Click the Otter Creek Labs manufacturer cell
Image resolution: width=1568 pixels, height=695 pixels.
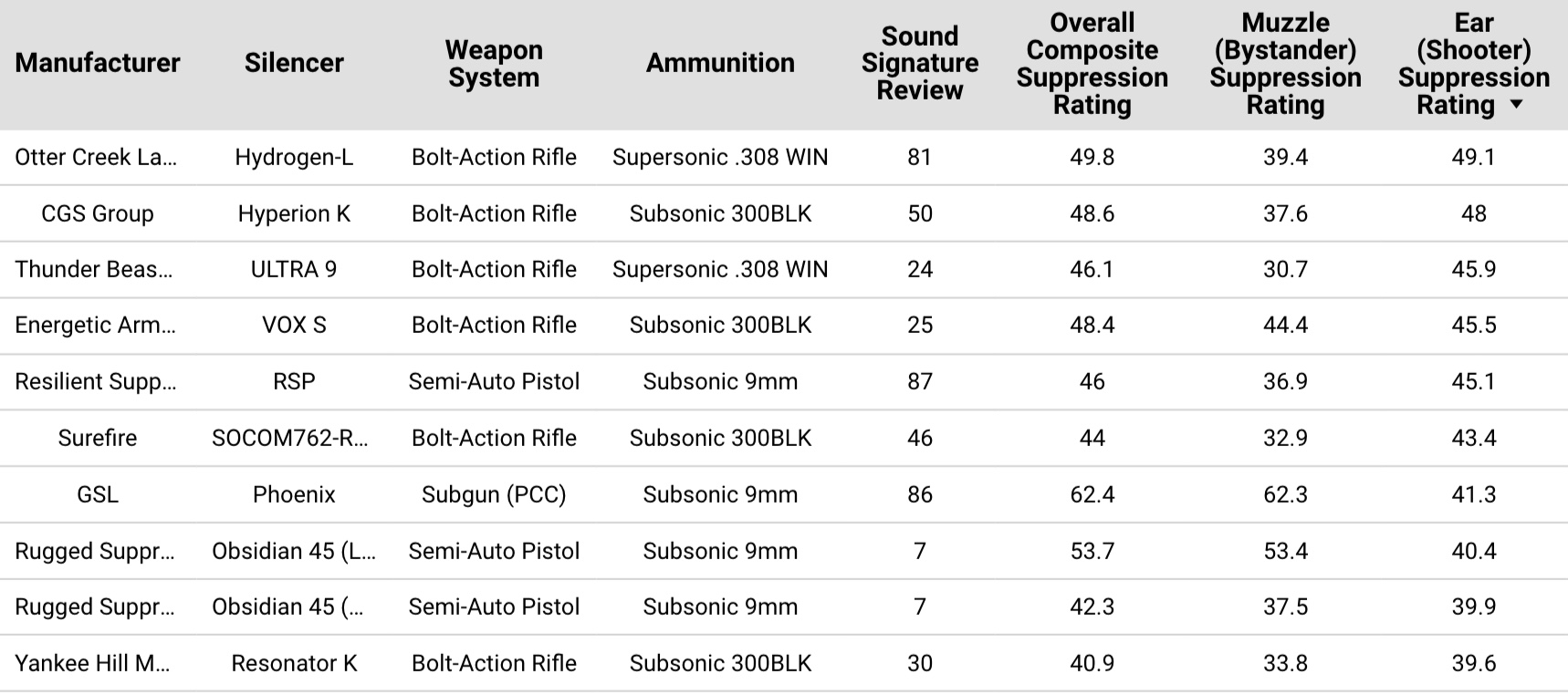(96, 157)
